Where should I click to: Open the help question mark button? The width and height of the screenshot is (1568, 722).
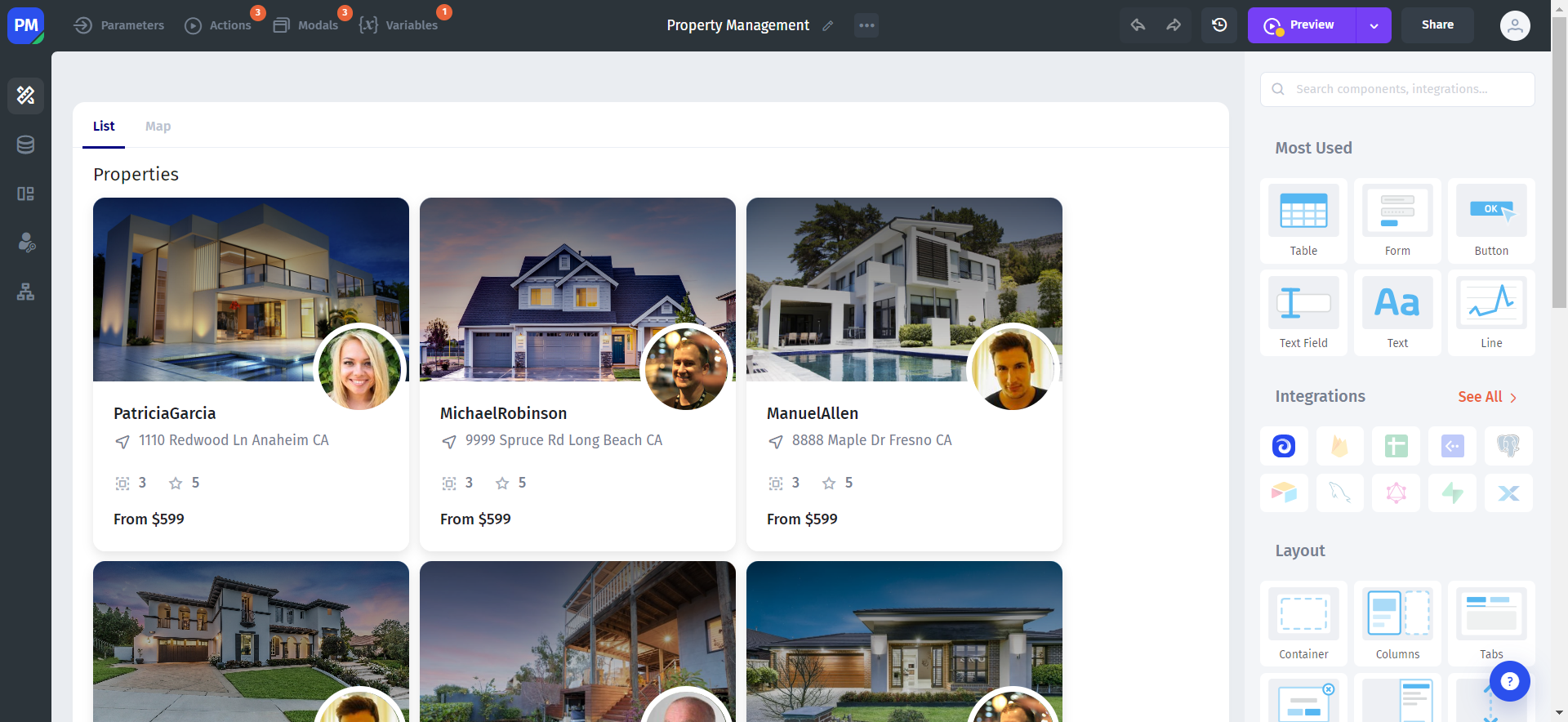[x=1509, y=681]
